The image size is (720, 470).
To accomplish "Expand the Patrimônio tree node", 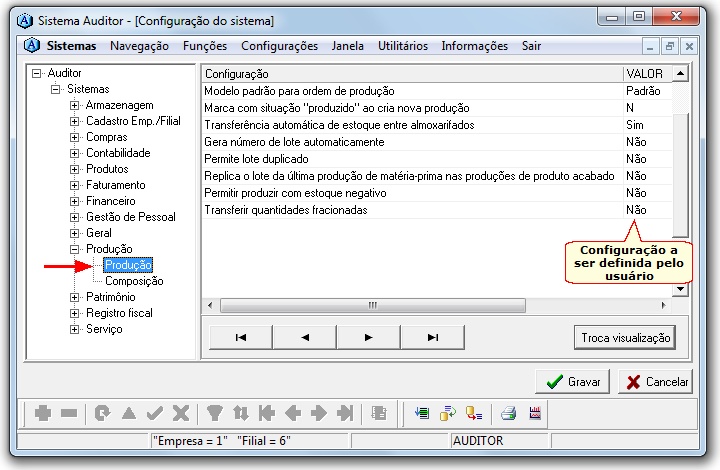I will (x=74, y=297).
